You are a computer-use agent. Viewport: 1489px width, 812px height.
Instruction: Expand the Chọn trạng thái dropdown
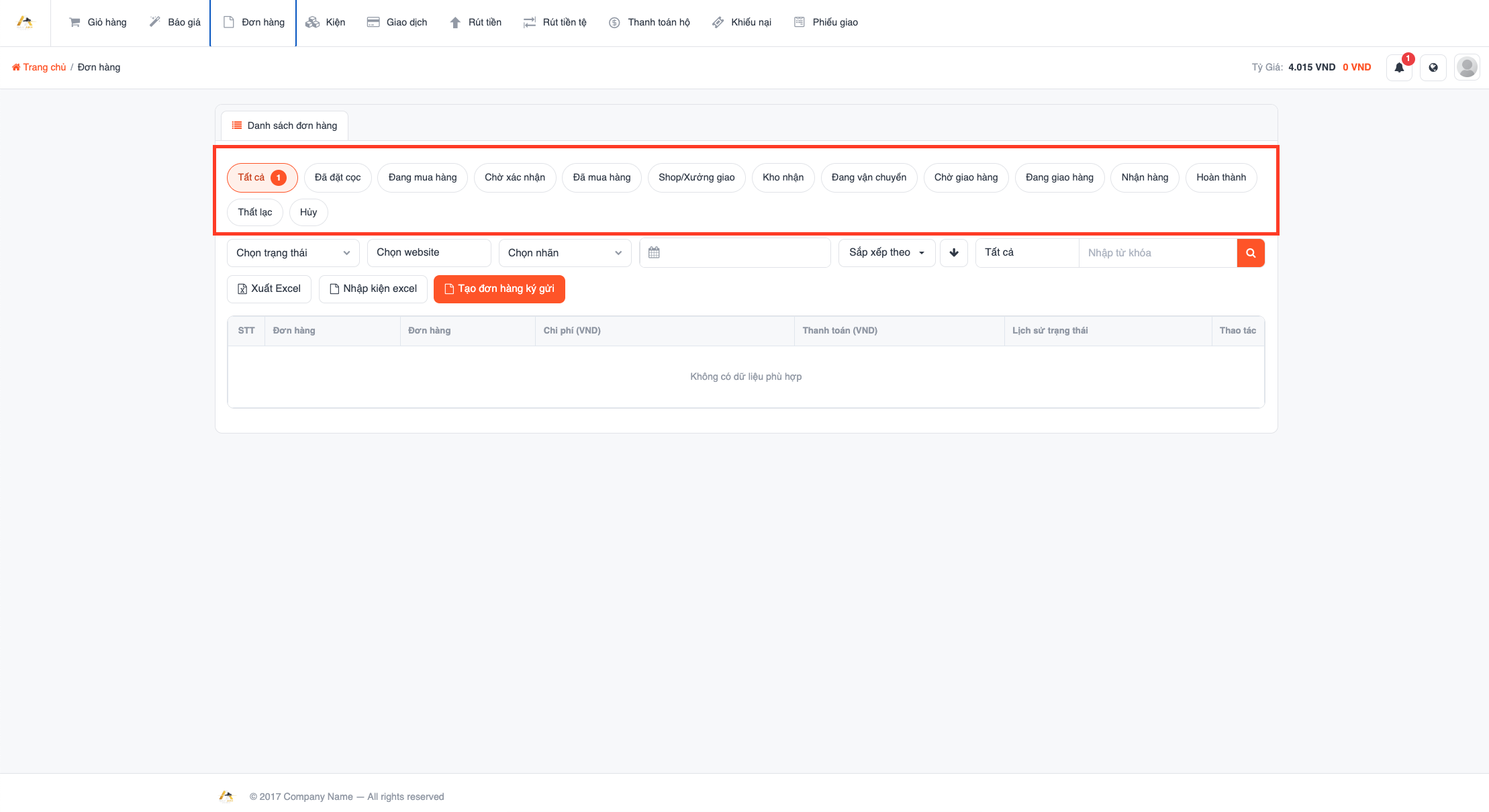coord(293,253)
